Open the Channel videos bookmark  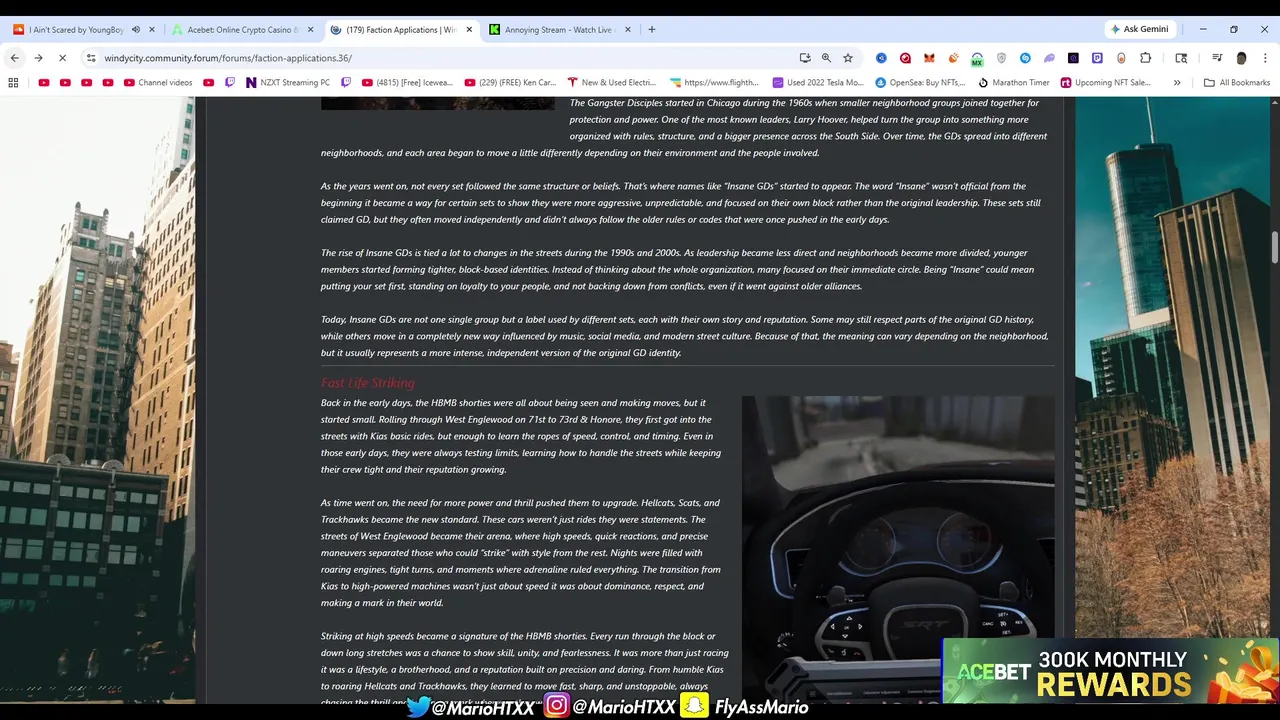click(158, 82)
